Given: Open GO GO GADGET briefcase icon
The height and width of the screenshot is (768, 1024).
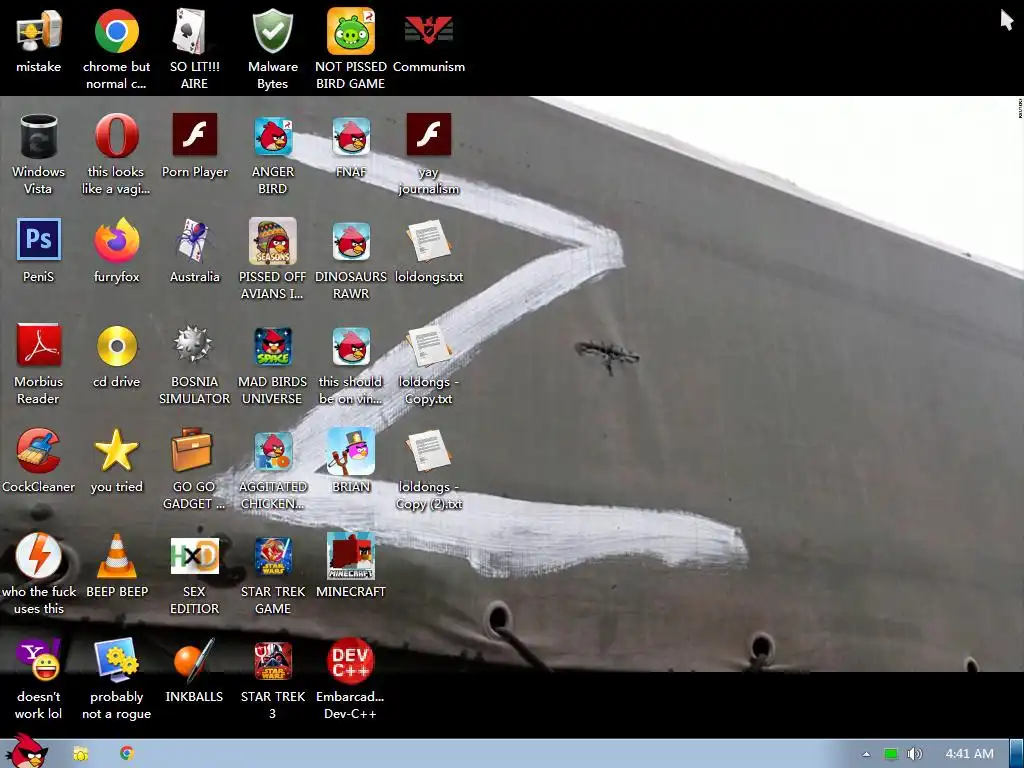Looking at the screenshot, I should coord(194,451).
